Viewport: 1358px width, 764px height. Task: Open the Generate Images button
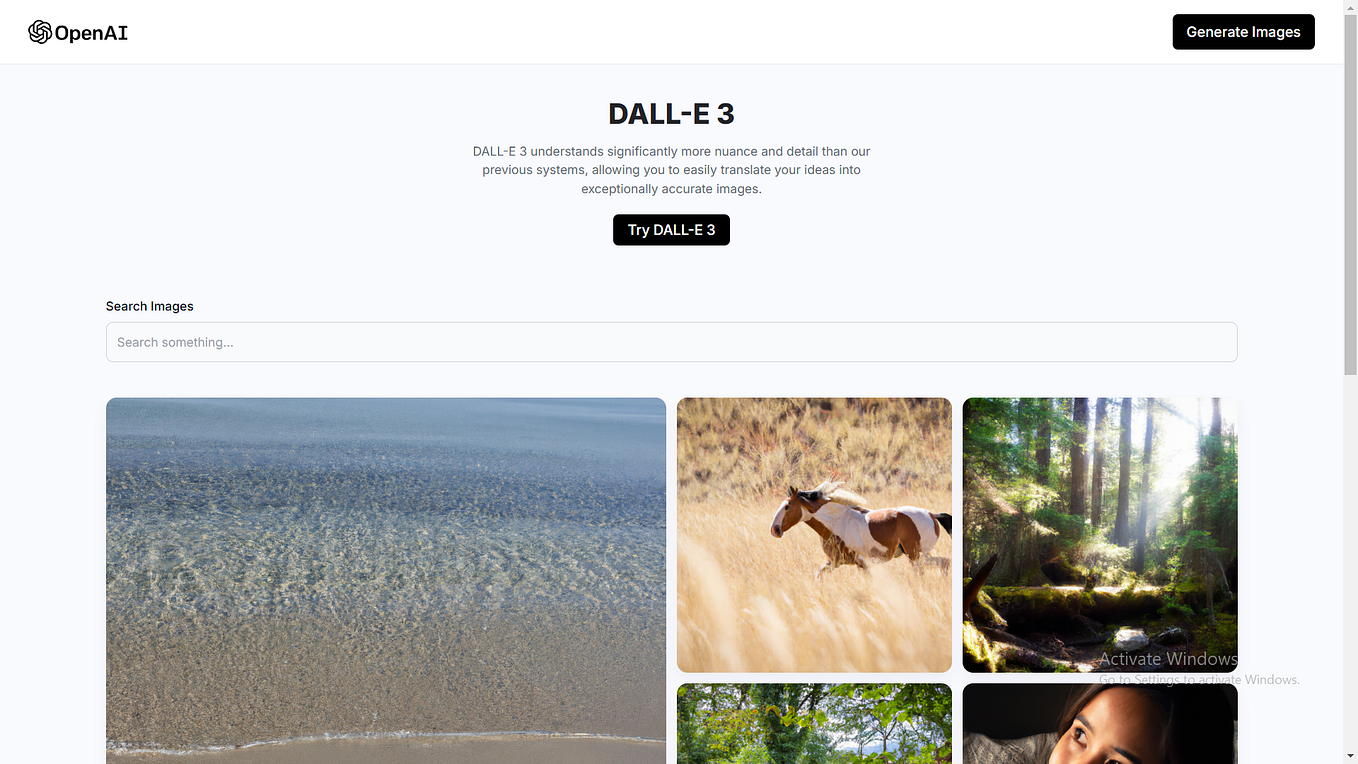[1243, 32]
